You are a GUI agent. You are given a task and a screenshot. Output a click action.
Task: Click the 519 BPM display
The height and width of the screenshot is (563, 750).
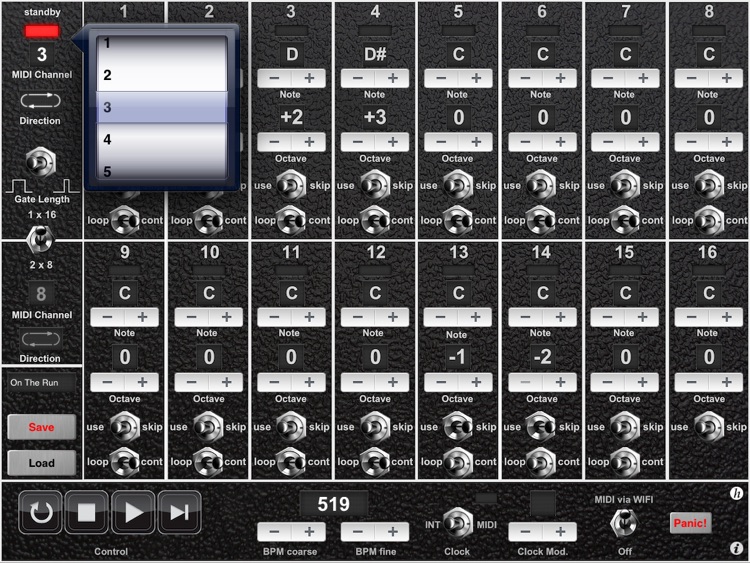[x=333, y=504]
